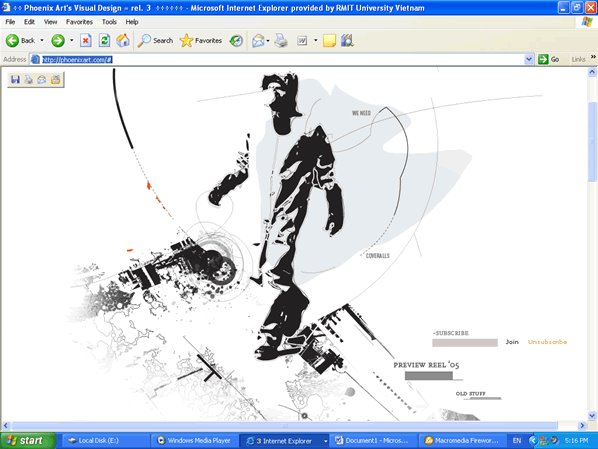Go to the Home page icon

(123, 40)
